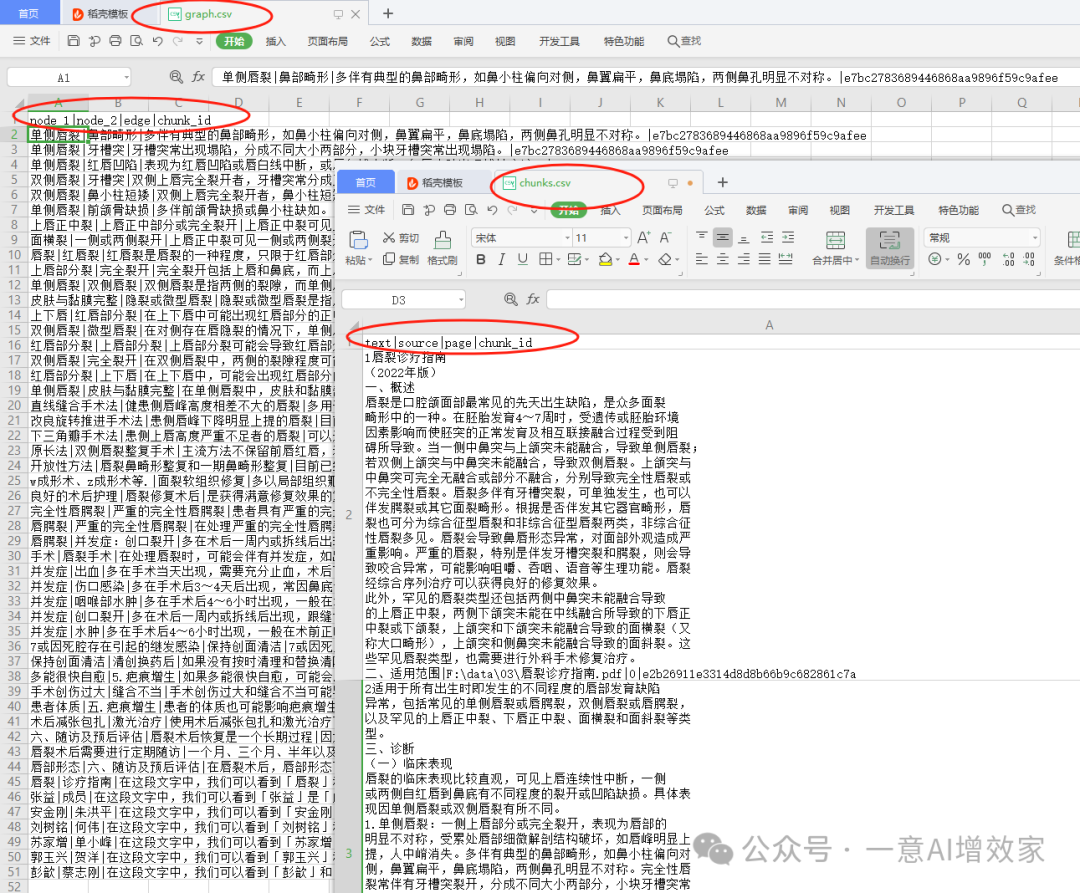The height and width of the screenshot is (893, 1080).
Task: Click the bottom align icon
Action: pyautogui.click(x=744, y=238)
